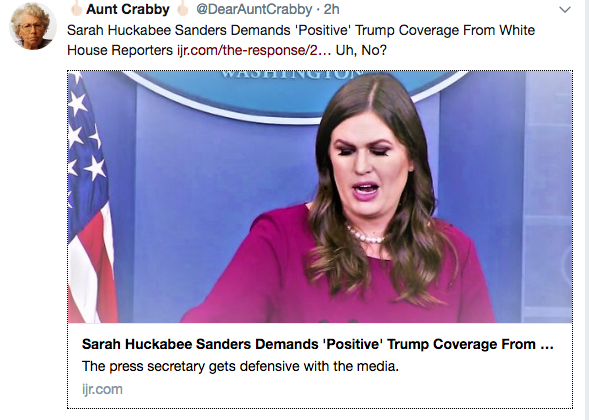589x420 pixels.
Task: Open the bold card headline about Sanders
Action: tap(317, 344)
